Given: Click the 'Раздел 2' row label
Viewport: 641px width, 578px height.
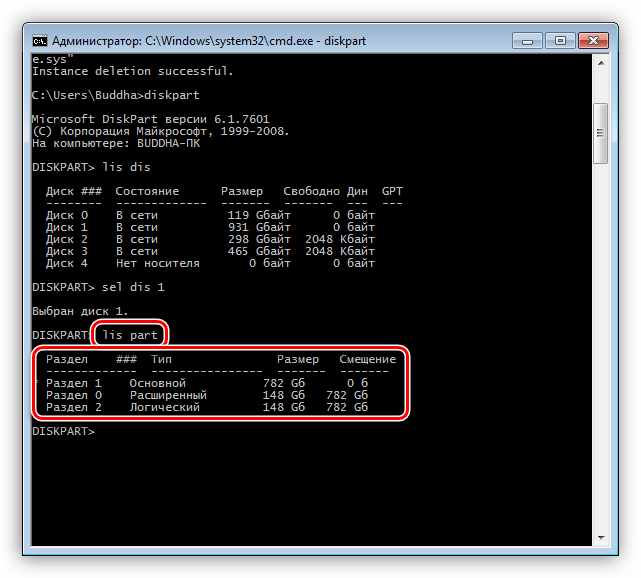Looking at the screenshot, I should coord(74,407).
